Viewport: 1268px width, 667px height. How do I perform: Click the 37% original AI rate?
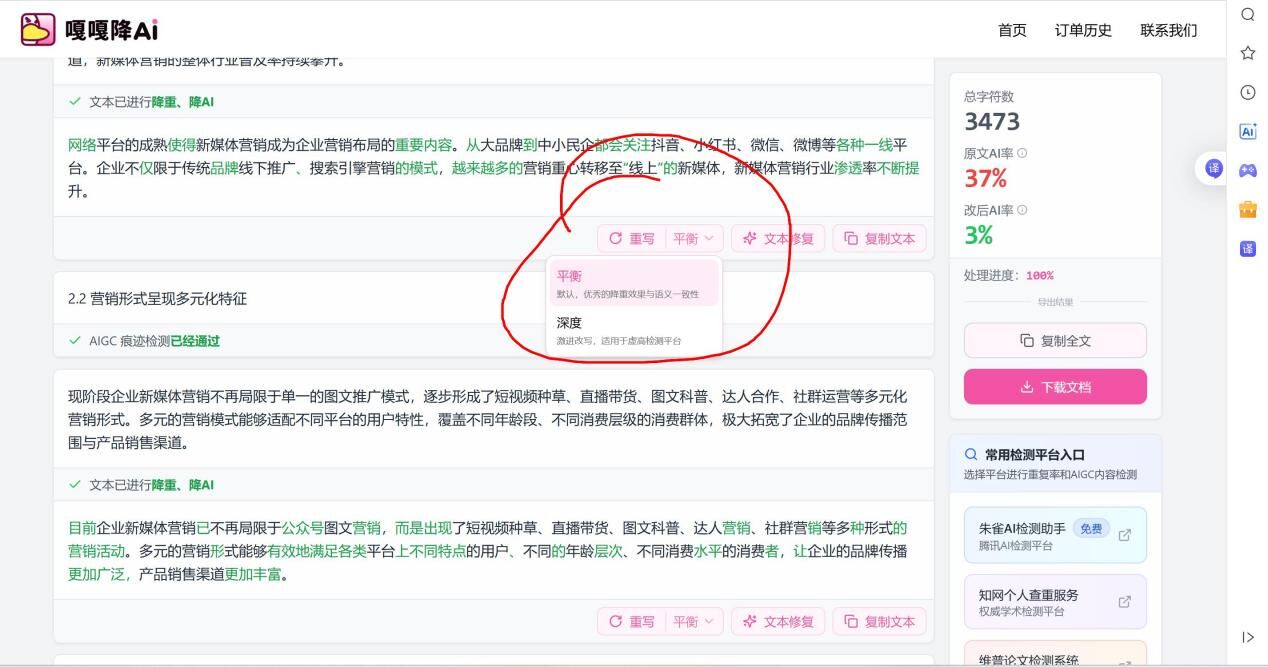point(985,179)
